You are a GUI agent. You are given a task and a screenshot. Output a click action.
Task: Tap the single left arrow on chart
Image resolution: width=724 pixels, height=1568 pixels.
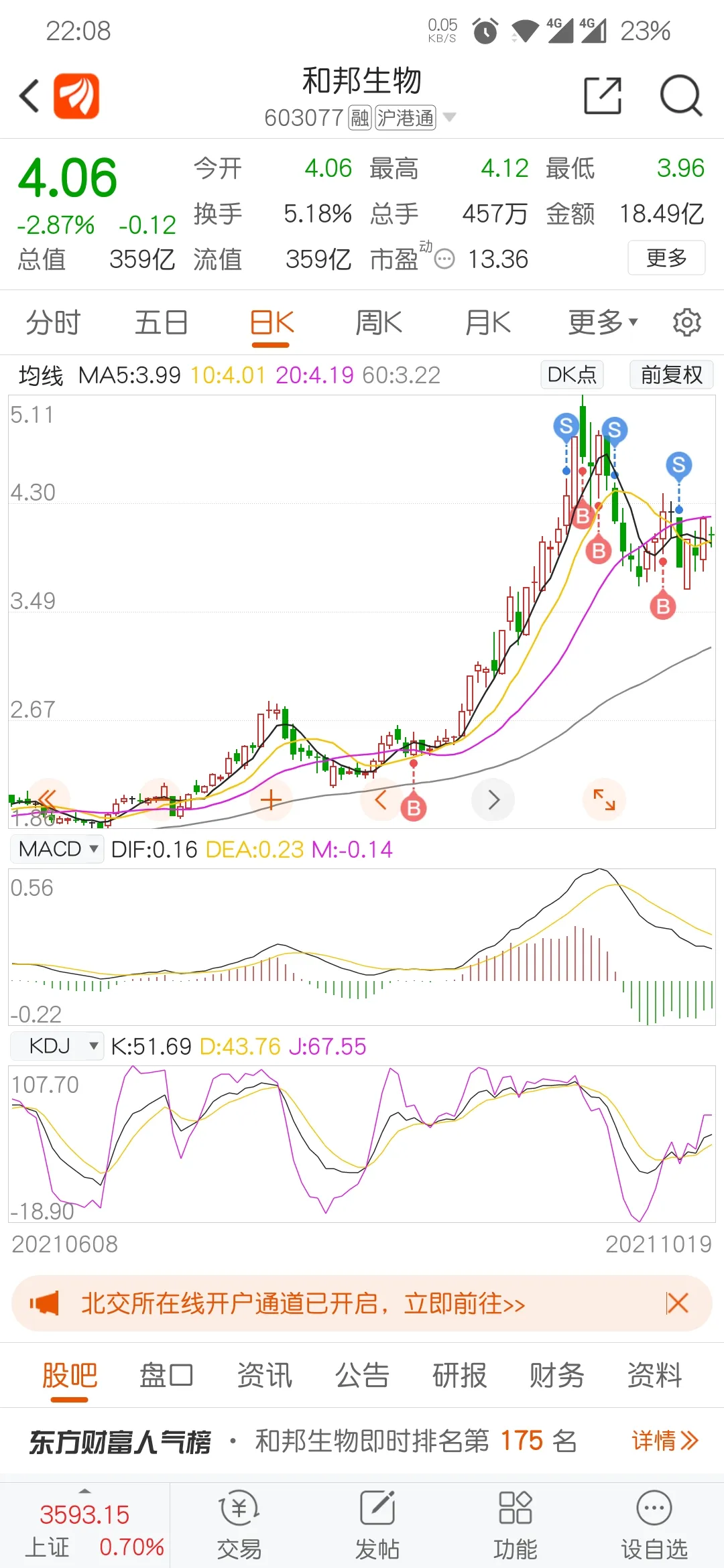(381, 799)
